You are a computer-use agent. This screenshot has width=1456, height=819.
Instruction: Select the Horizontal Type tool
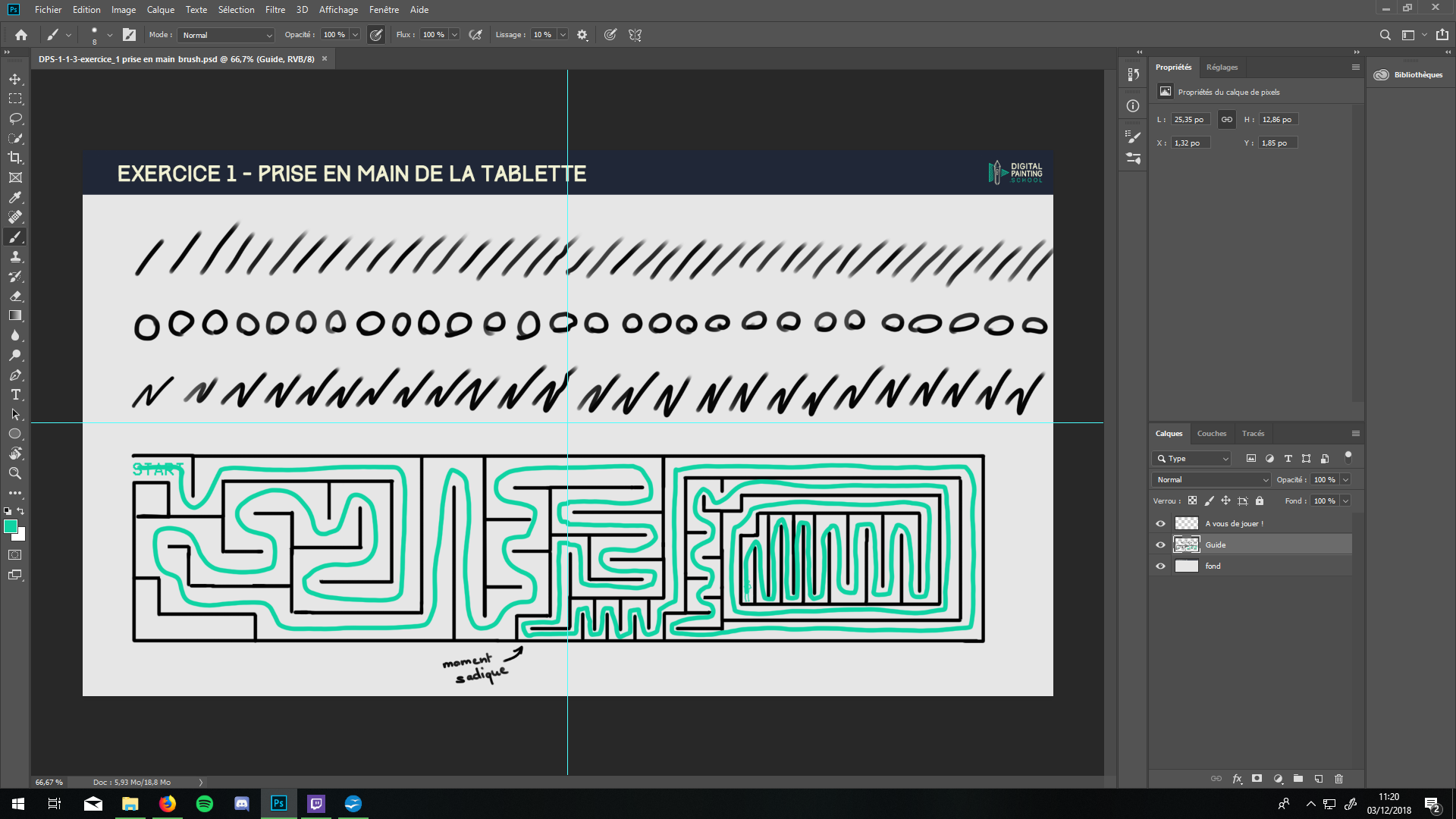[x=15, y=395]
